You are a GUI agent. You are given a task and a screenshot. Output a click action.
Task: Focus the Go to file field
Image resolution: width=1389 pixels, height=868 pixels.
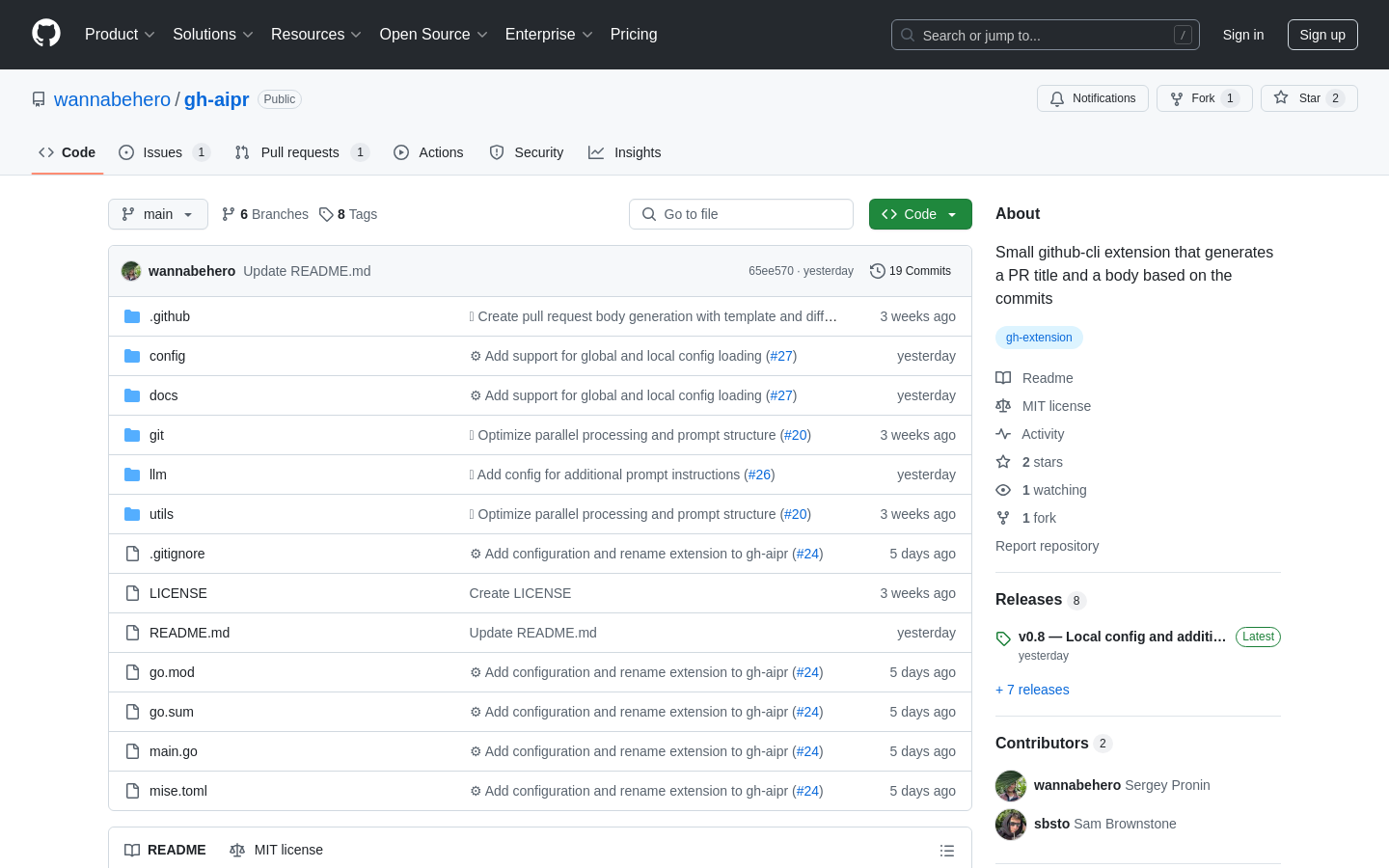pos(741,214)
